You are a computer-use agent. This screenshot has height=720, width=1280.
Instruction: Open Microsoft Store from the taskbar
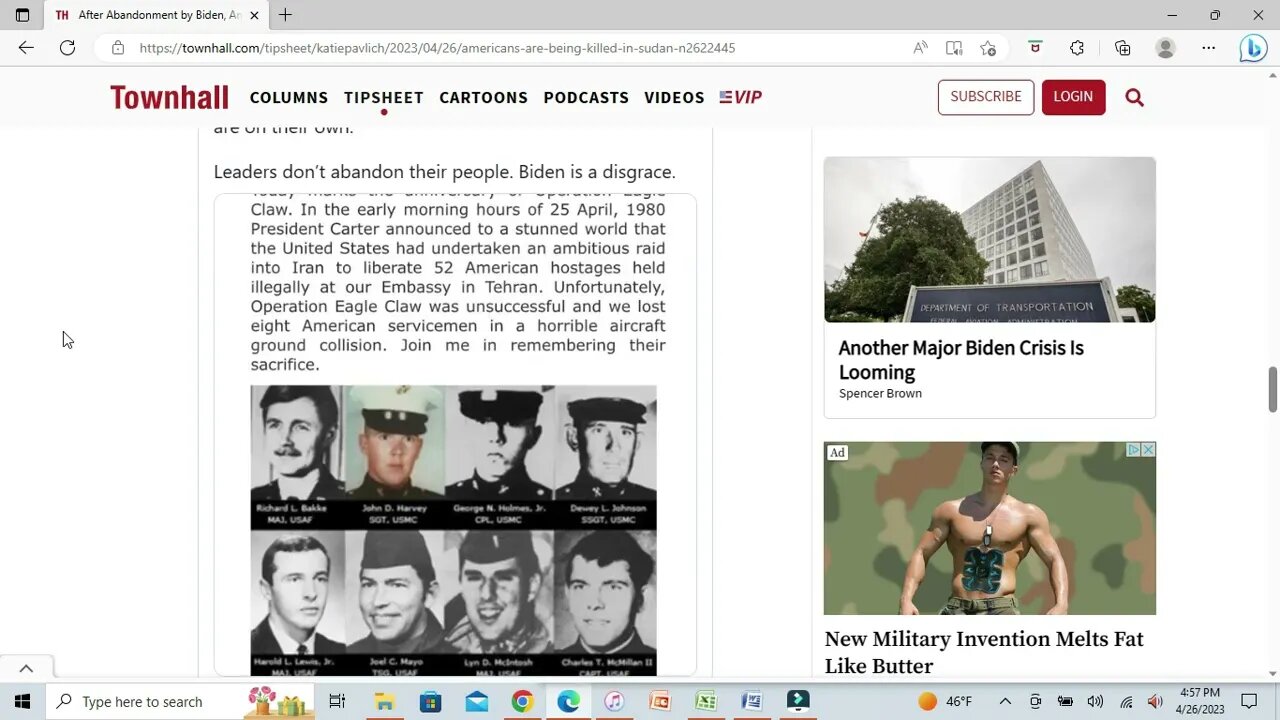pyautogui.click(x=430, y=701)
